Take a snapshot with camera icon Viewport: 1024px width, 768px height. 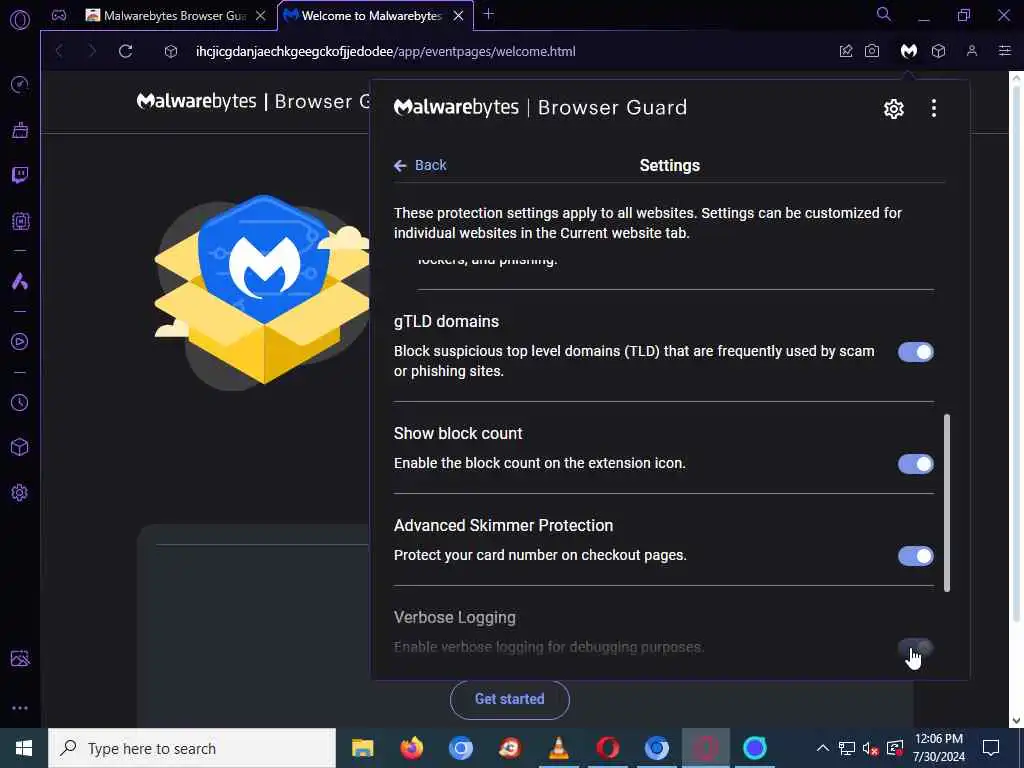pyautogui.click(x=872, y=51)
